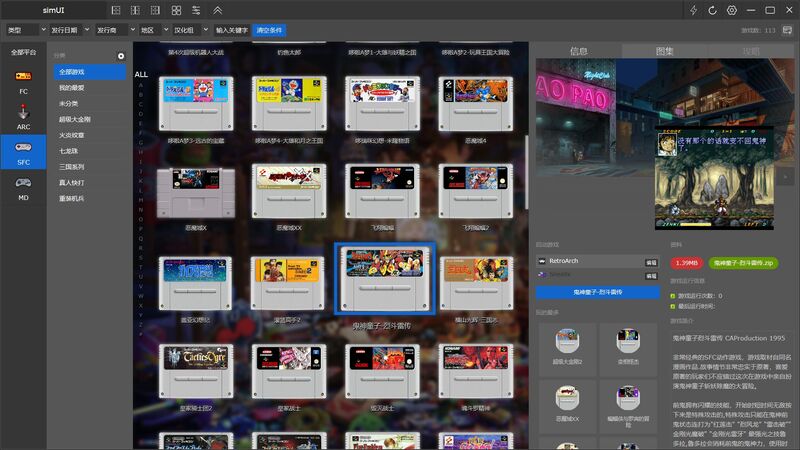Switch to the 图集 tab

(665, 51)
